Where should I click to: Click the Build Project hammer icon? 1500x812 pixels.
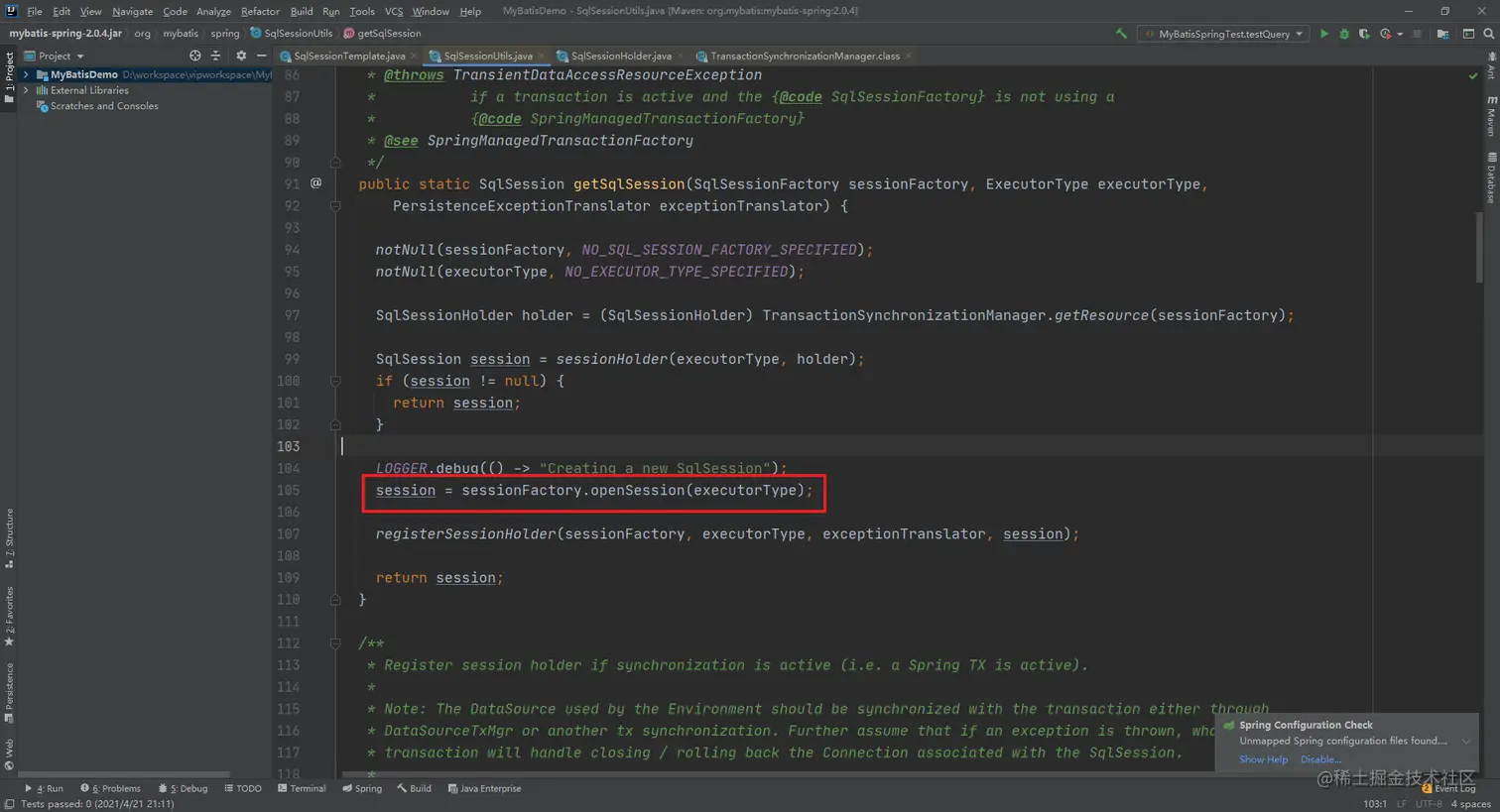(1121, 33)
